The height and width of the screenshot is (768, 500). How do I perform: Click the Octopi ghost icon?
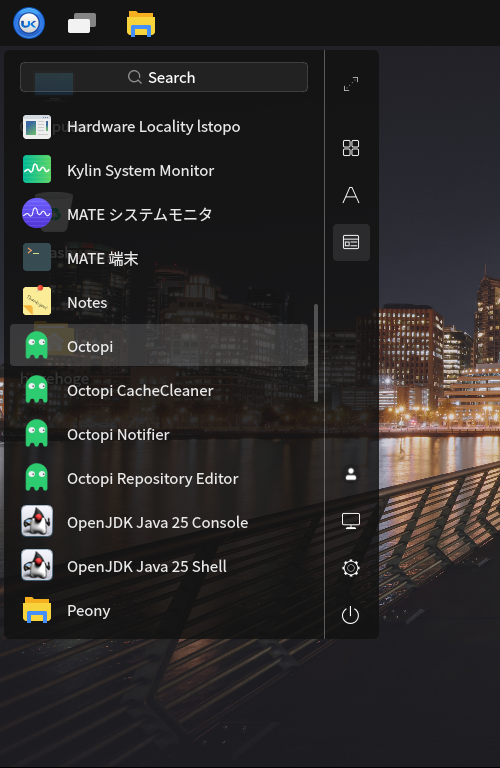click(x=37, y=345)
